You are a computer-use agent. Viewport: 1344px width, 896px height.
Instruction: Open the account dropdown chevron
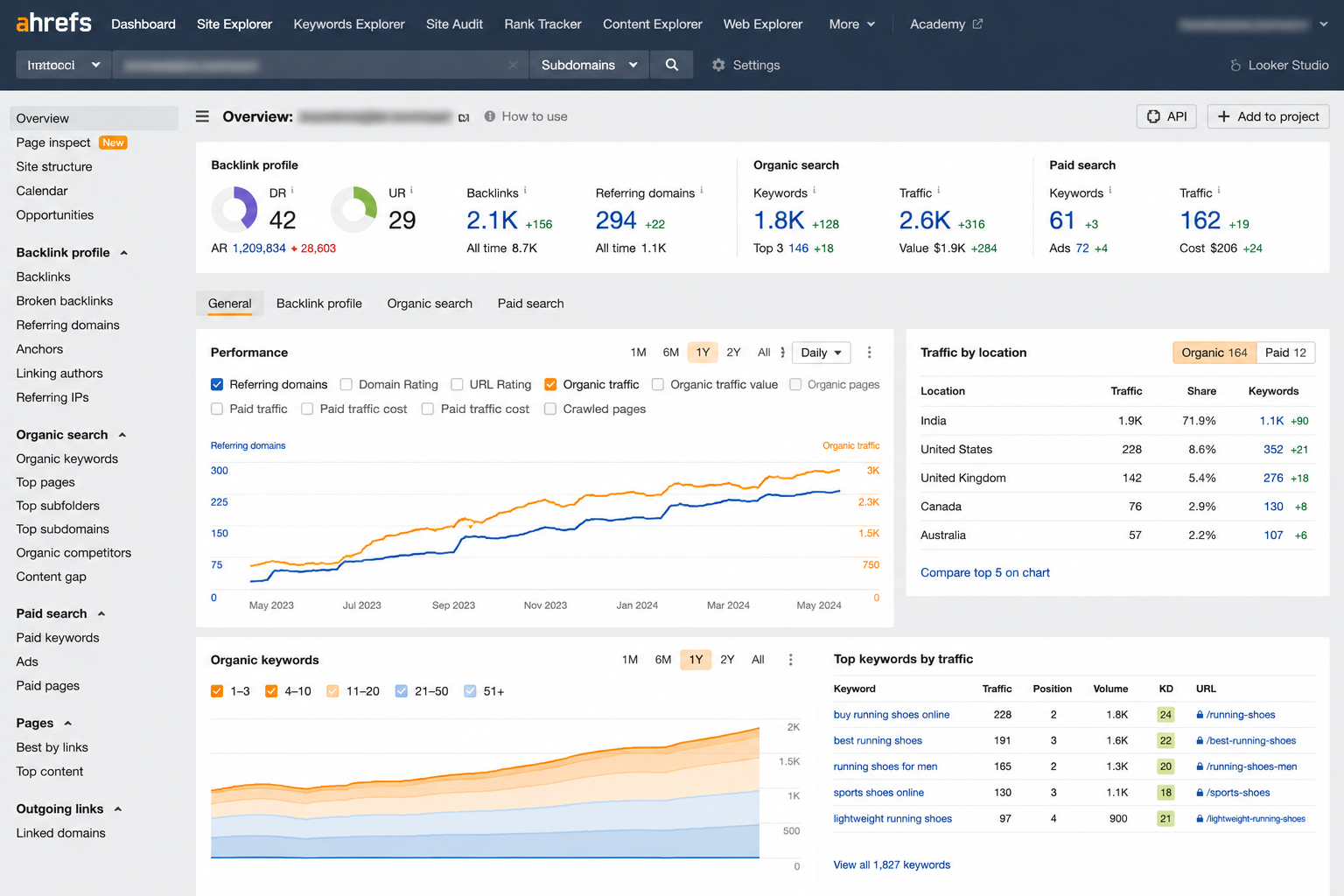[x=1324, y=24]
